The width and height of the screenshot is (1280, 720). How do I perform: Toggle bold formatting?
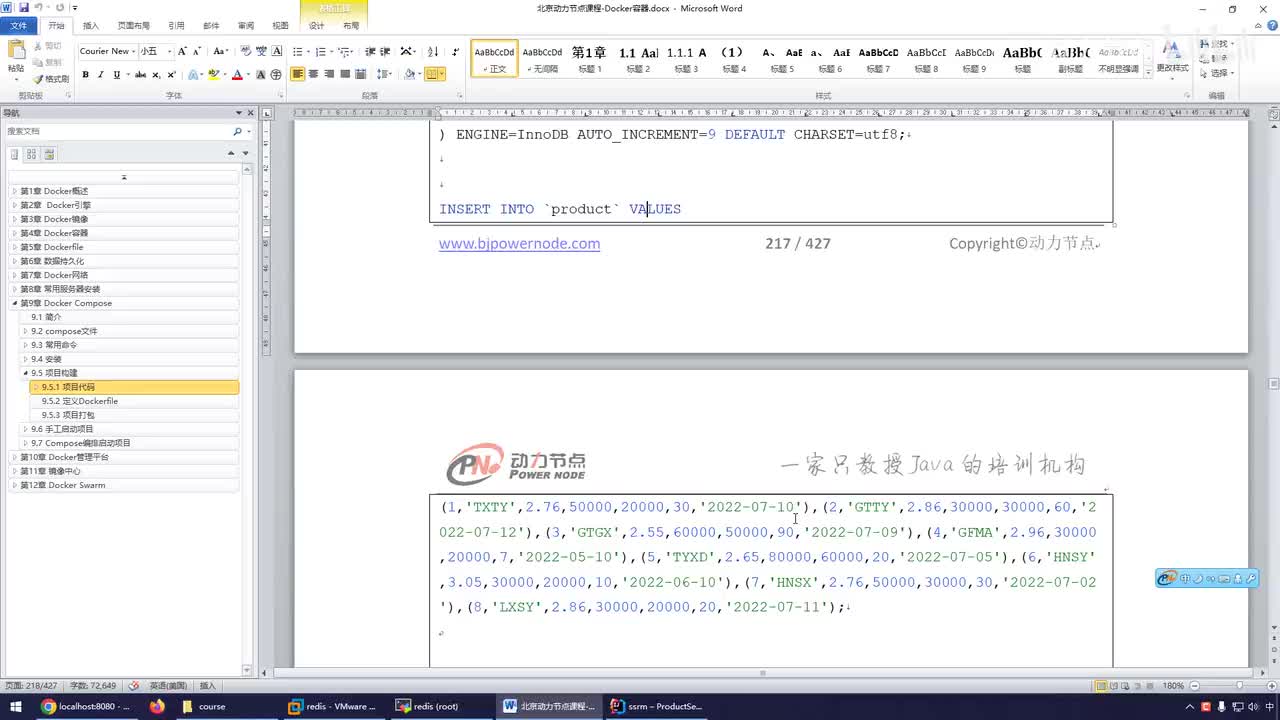point(85,75)
